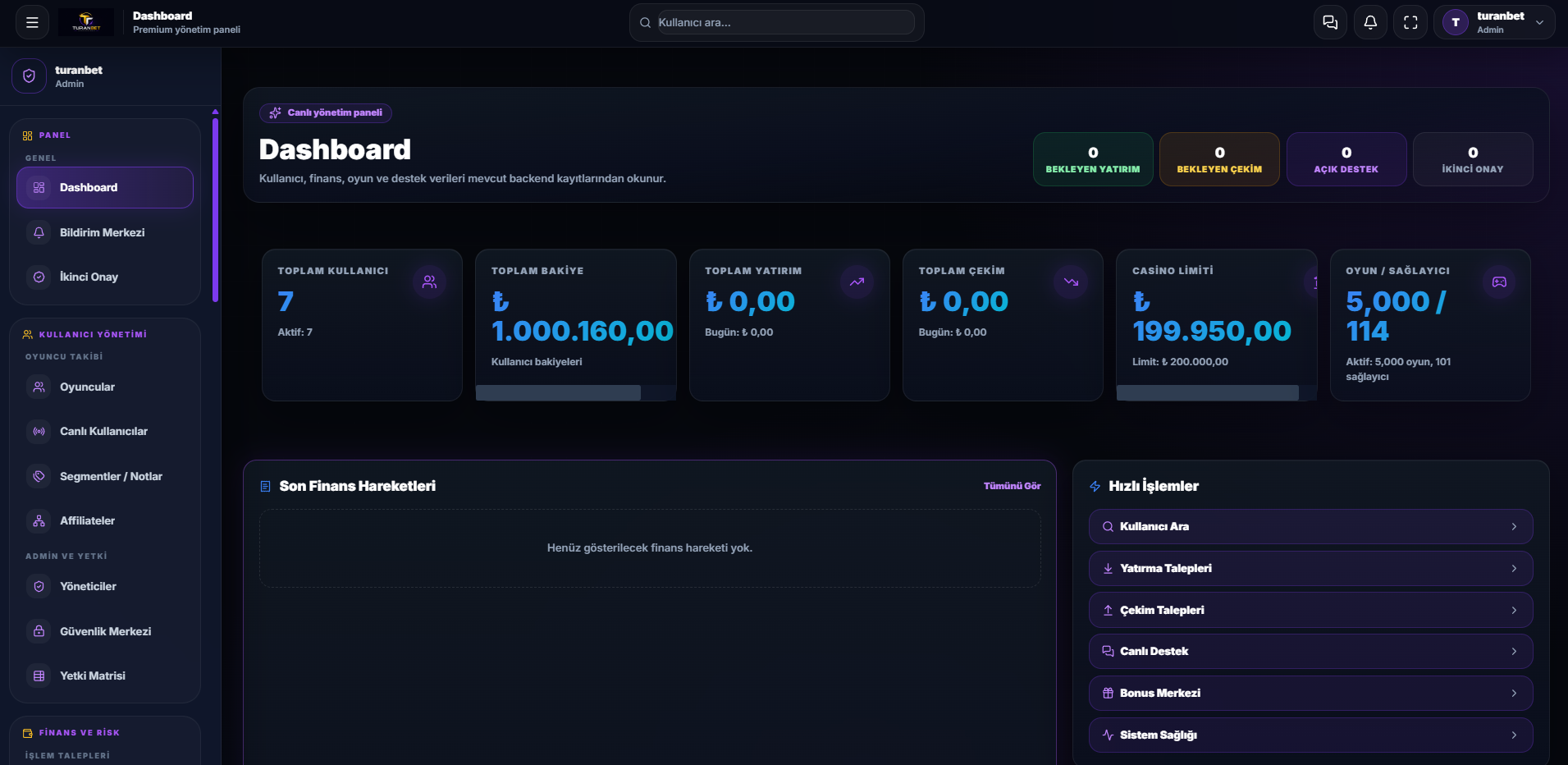Open Bonus Merkezi via its chevron
This screenshot has width=1568, height=765.
[x=1514, y=693]
